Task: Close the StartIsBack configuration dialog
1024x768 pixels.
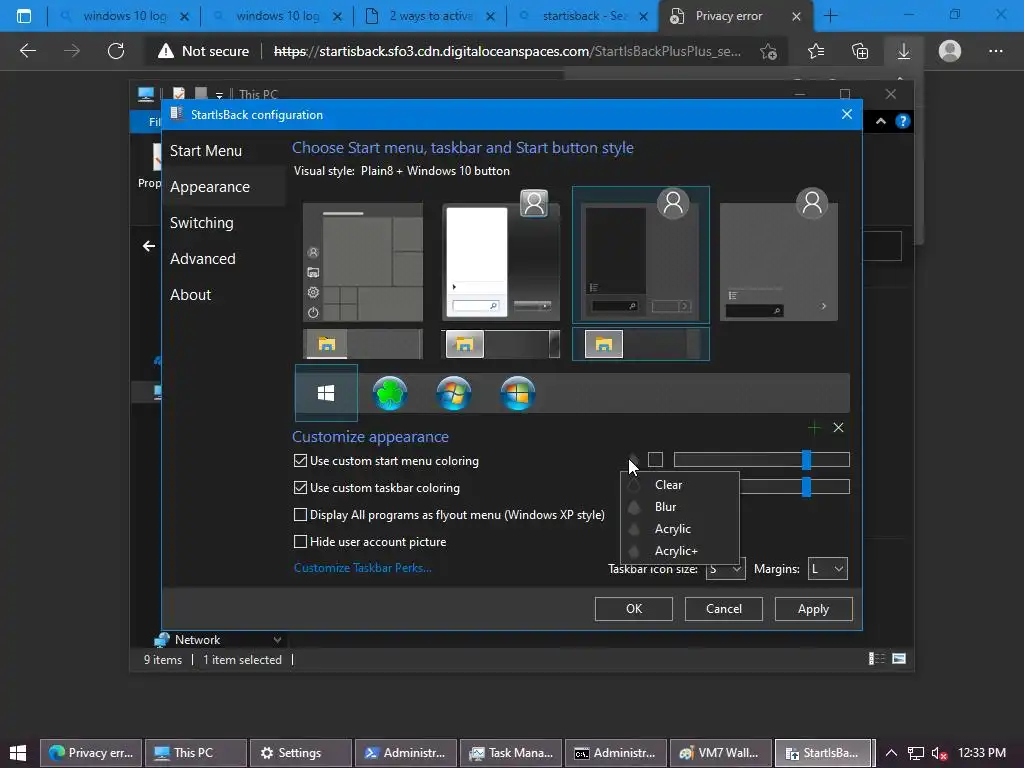Action: [847, 114]
